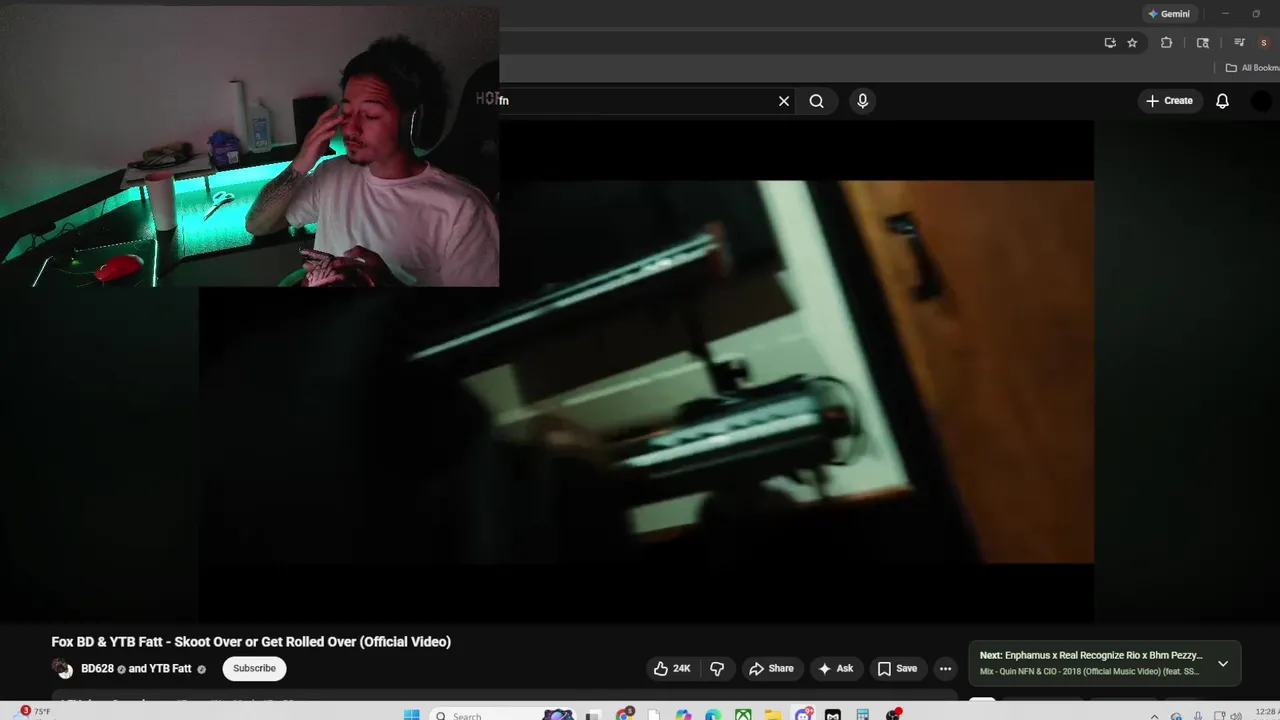Open File Explorer from the taskbar
Image resolution: width=1280 pixels, height=720 pixels.
[773, 714]
